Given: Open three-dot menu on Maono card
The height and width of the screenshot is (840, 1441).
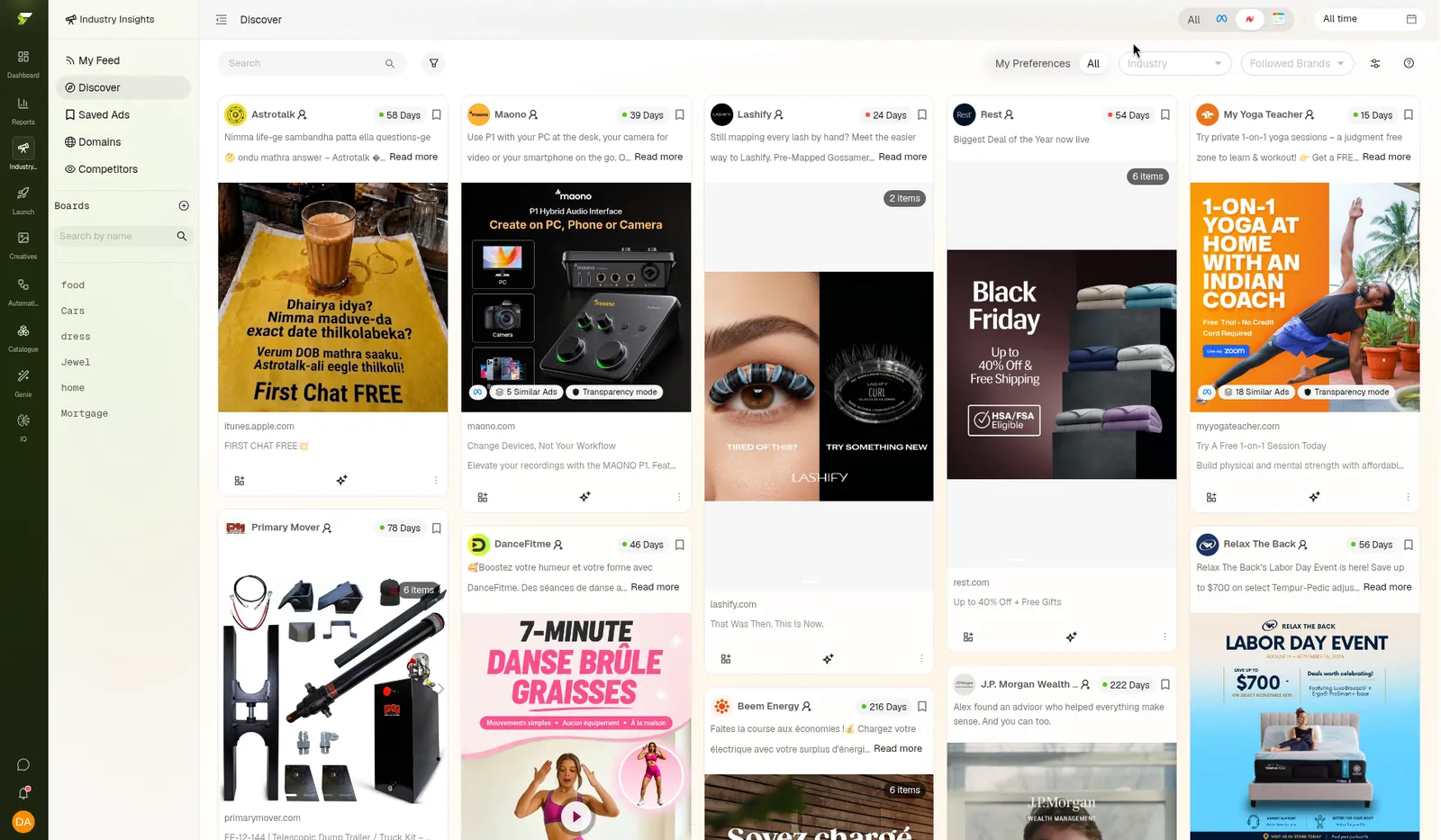Looking at the screenshot, I should [679, 497].
